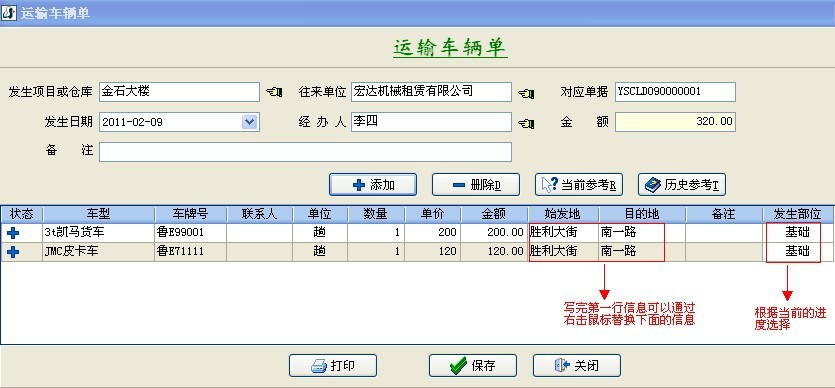The image size is (835, 388).
Task: Save the form with 保存
Action: (x=473, y=366)
